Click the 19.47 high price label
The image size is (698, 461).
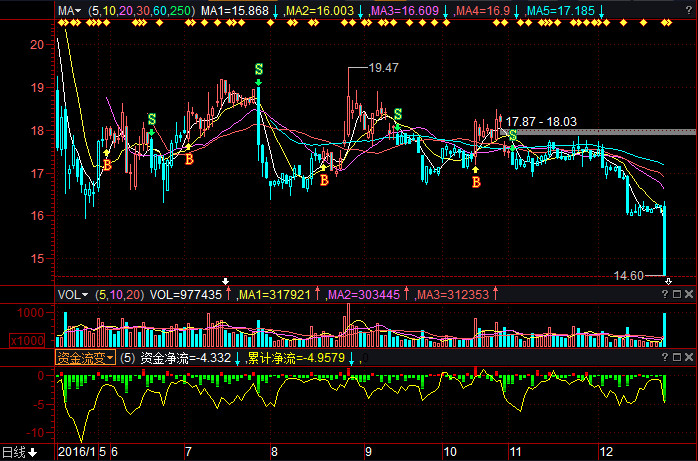coord(383,68)
